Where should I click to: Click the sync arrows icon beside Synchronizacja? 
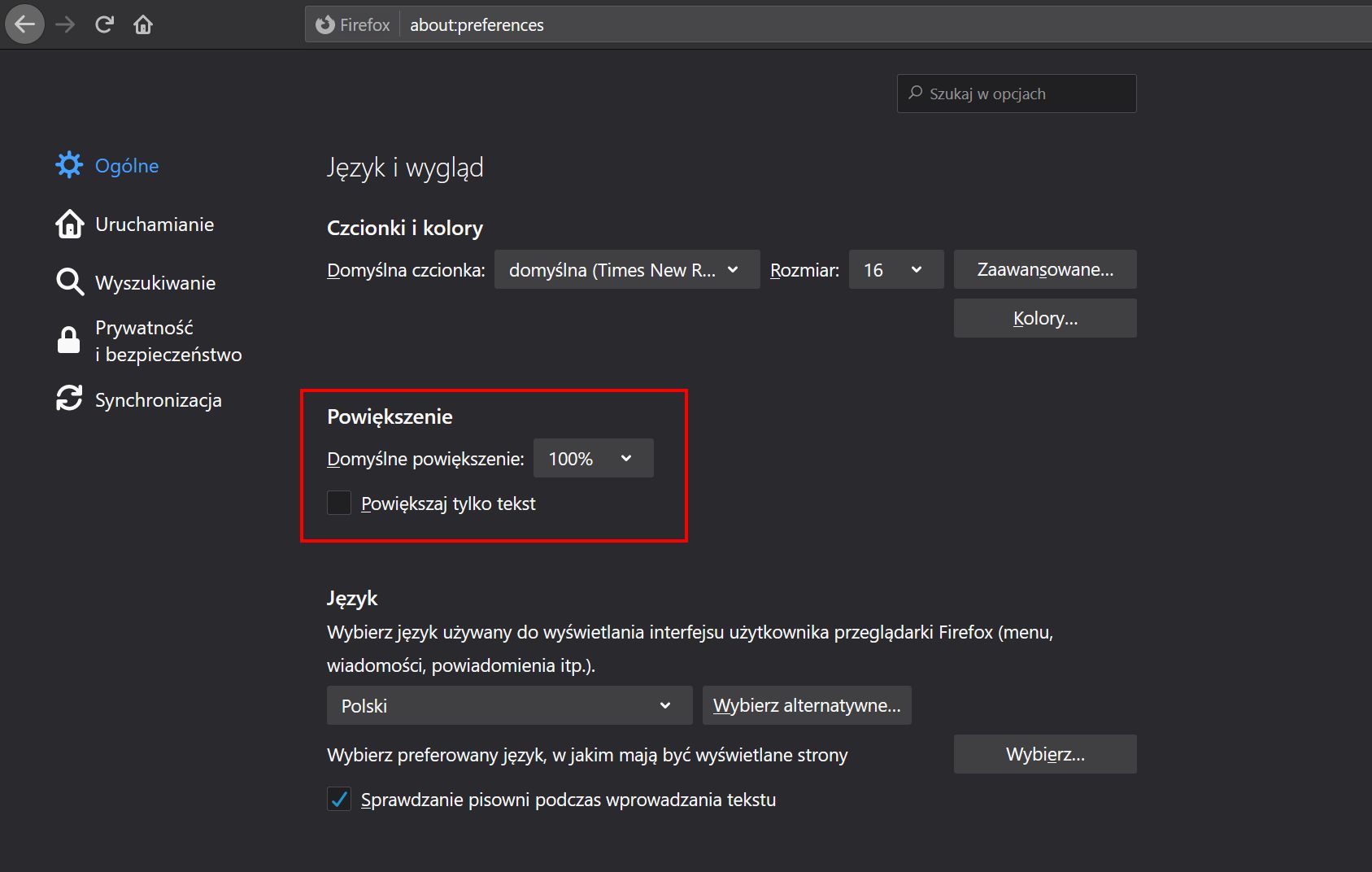click(x=69, y=399)
